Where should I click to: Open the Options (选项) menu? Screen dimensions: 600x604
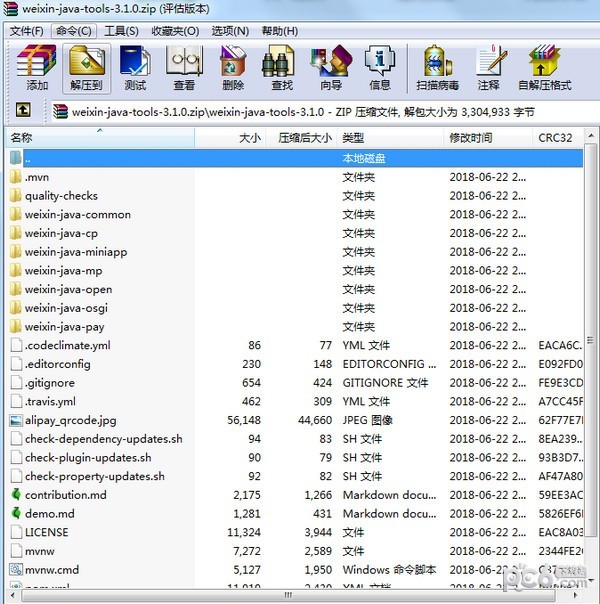coord(230,31)
